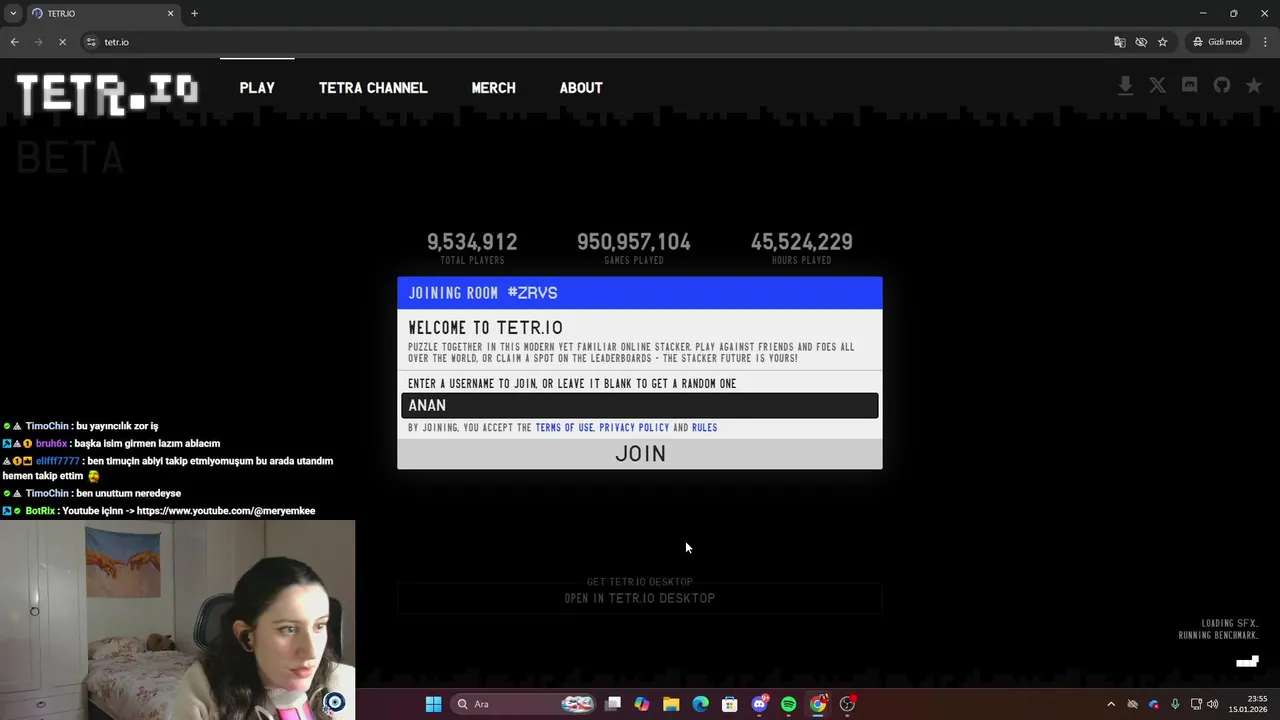
Task: Click the webcam overlay thumbnail
Action: point(178,619)
